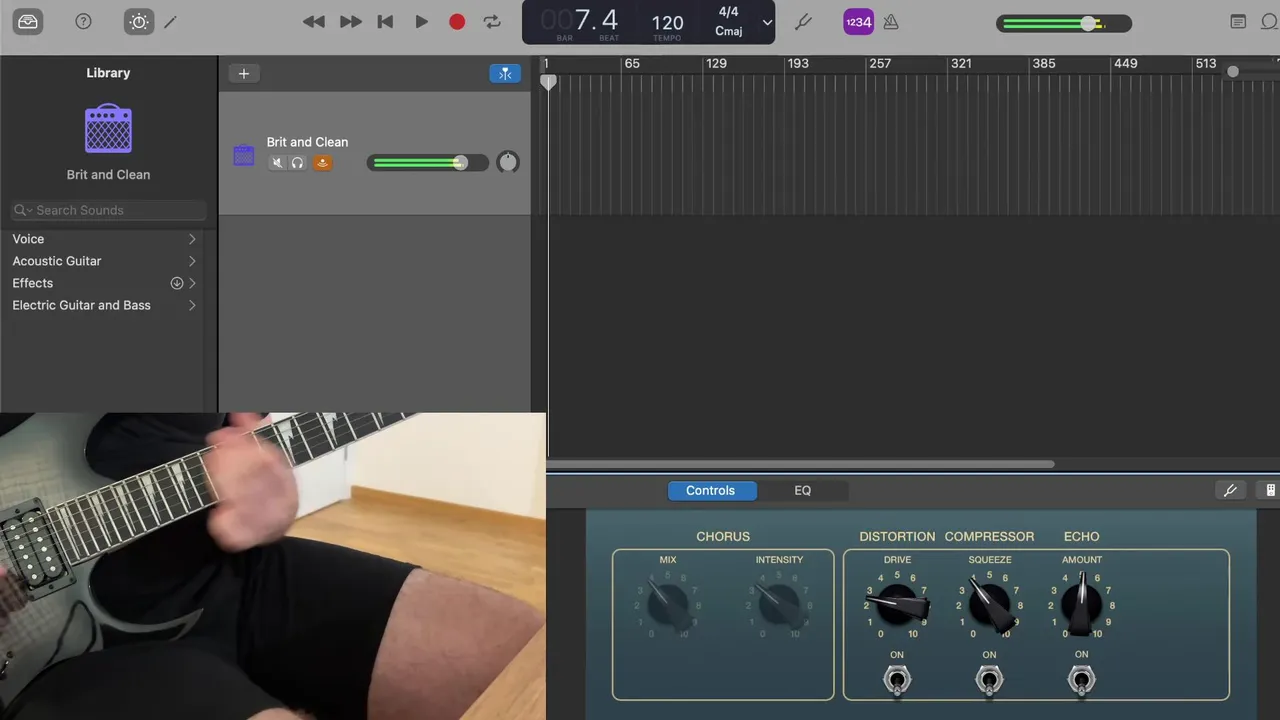Toggle the Library panel button

28,22
